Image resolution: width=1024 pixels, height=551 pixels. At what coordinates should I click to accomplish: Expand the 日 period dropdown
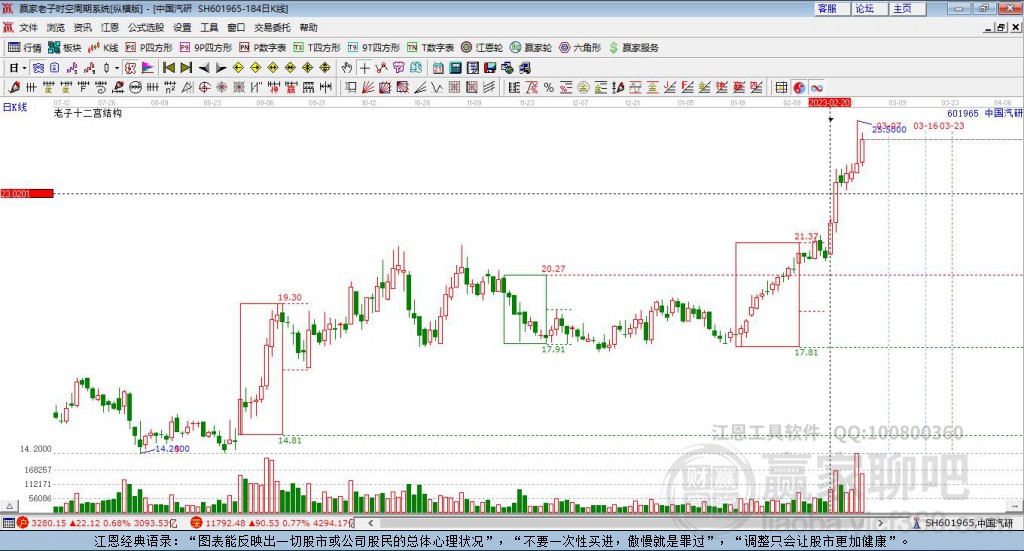tap(24, 68)
